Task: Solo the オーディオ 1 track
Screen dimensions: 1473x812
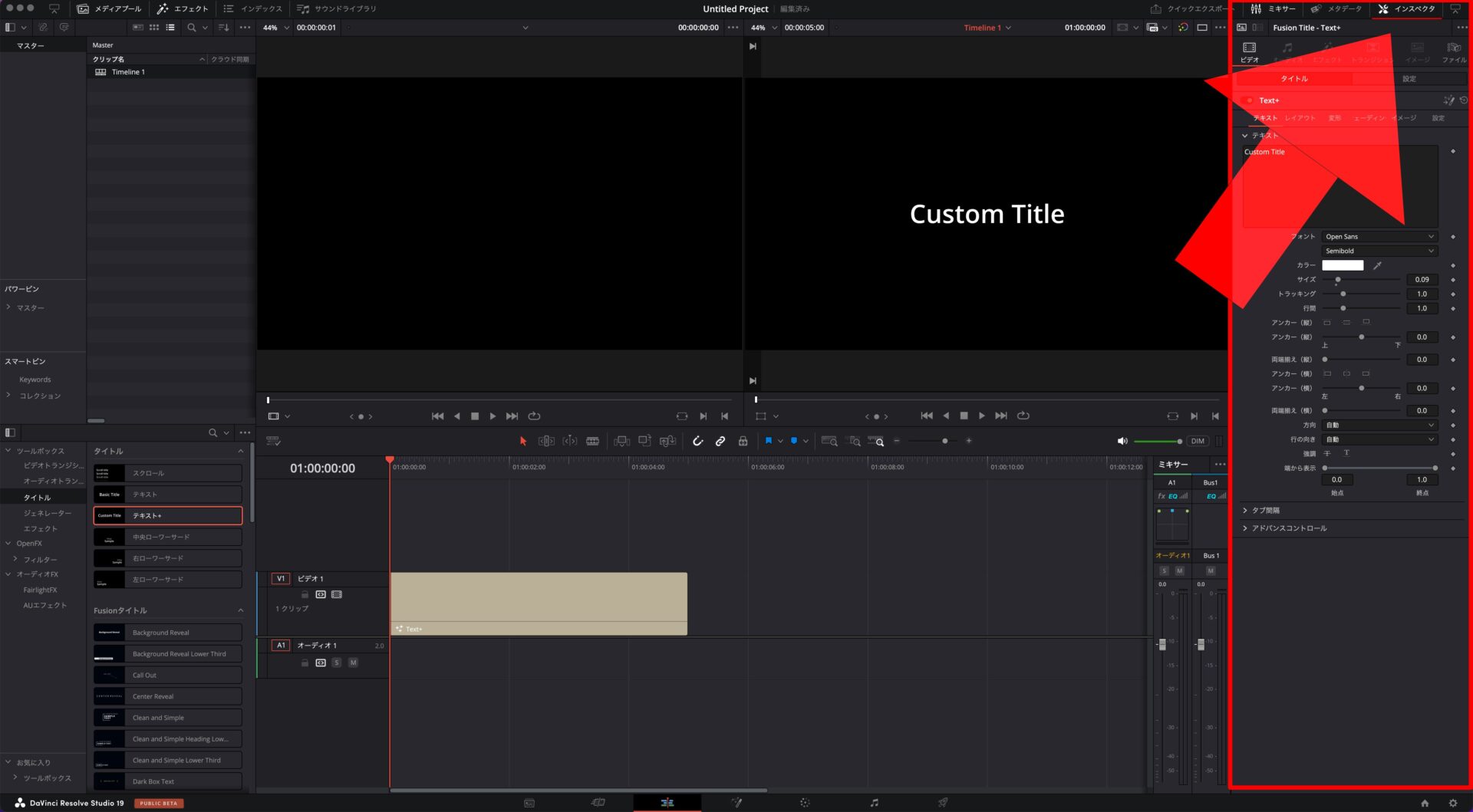Action: pos(336,662)
